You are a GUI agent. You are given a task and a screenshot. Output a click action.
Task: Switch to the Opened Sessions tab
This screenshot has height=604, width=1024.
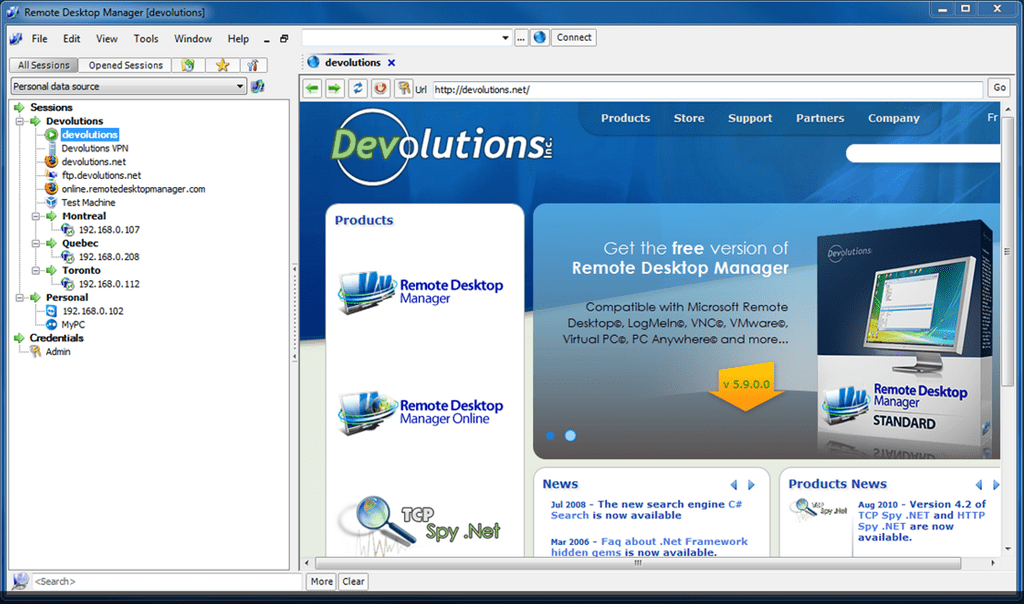pyautogui.click(x=125, y=64)
